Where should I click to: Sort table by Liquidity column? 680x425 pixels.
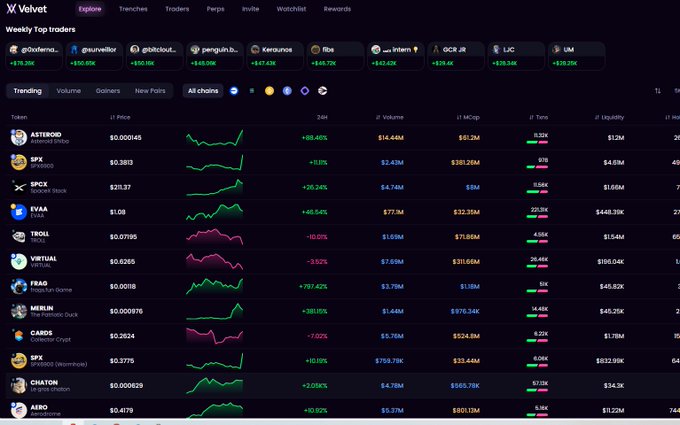tap(609, 117)
